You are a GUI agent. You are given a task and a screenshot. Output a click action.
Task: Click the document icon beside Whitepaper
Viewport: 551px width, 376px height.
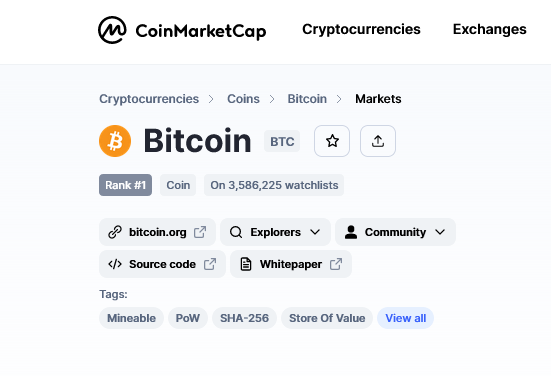coord(246,264)
